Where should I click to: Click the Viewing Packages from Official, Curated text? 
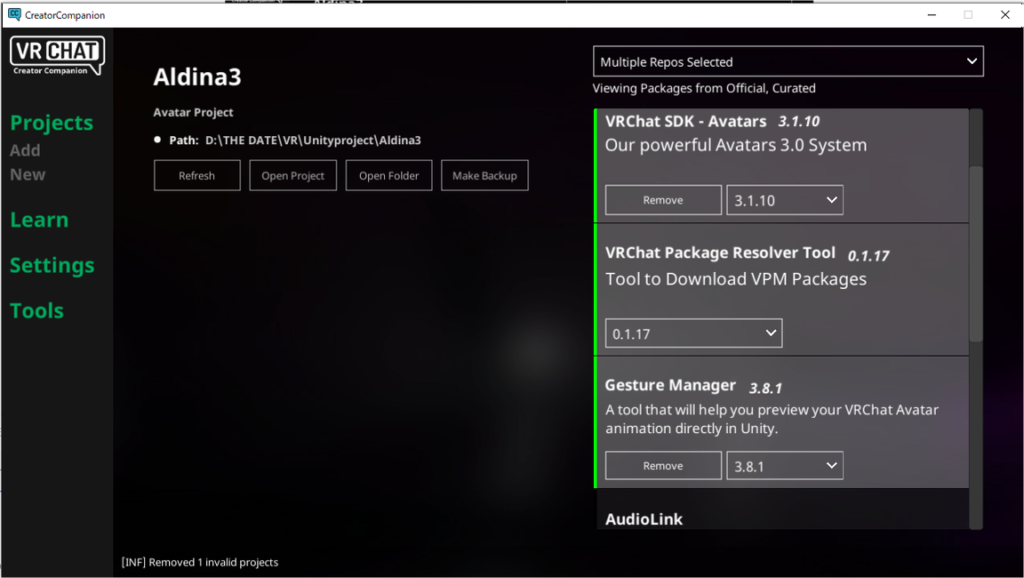pyautogui.click(x=704, y=88)
